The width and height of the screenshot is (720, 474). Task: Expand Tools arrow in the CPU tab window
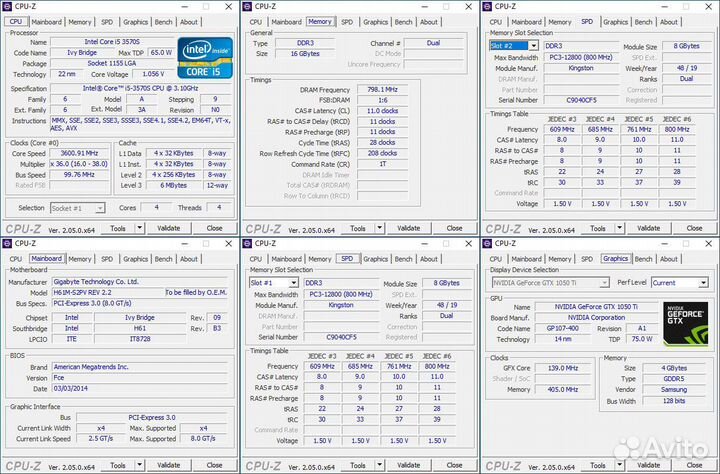(140, 228)
